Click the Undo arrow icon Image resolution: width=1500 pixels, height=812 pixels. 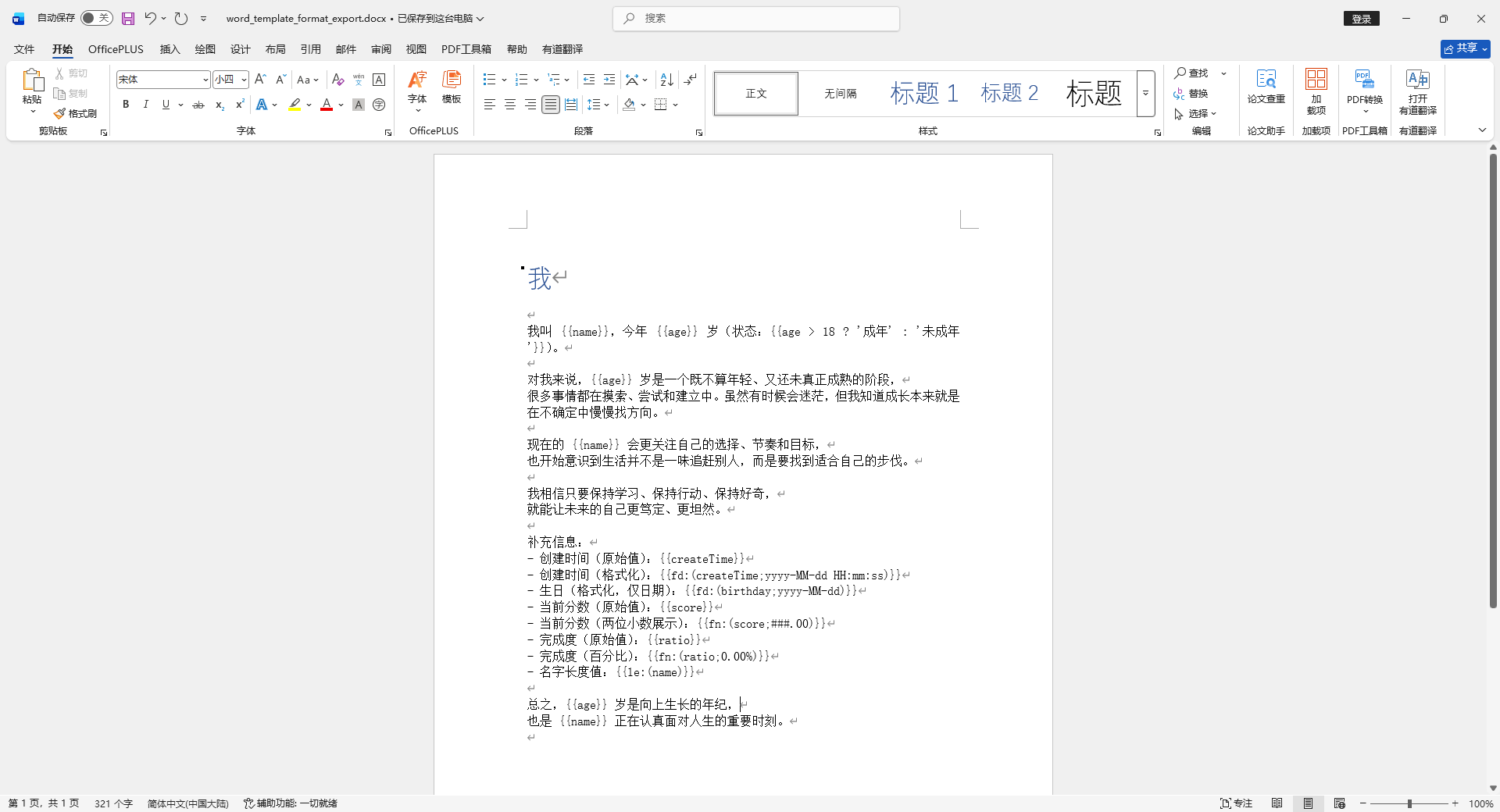150,19
